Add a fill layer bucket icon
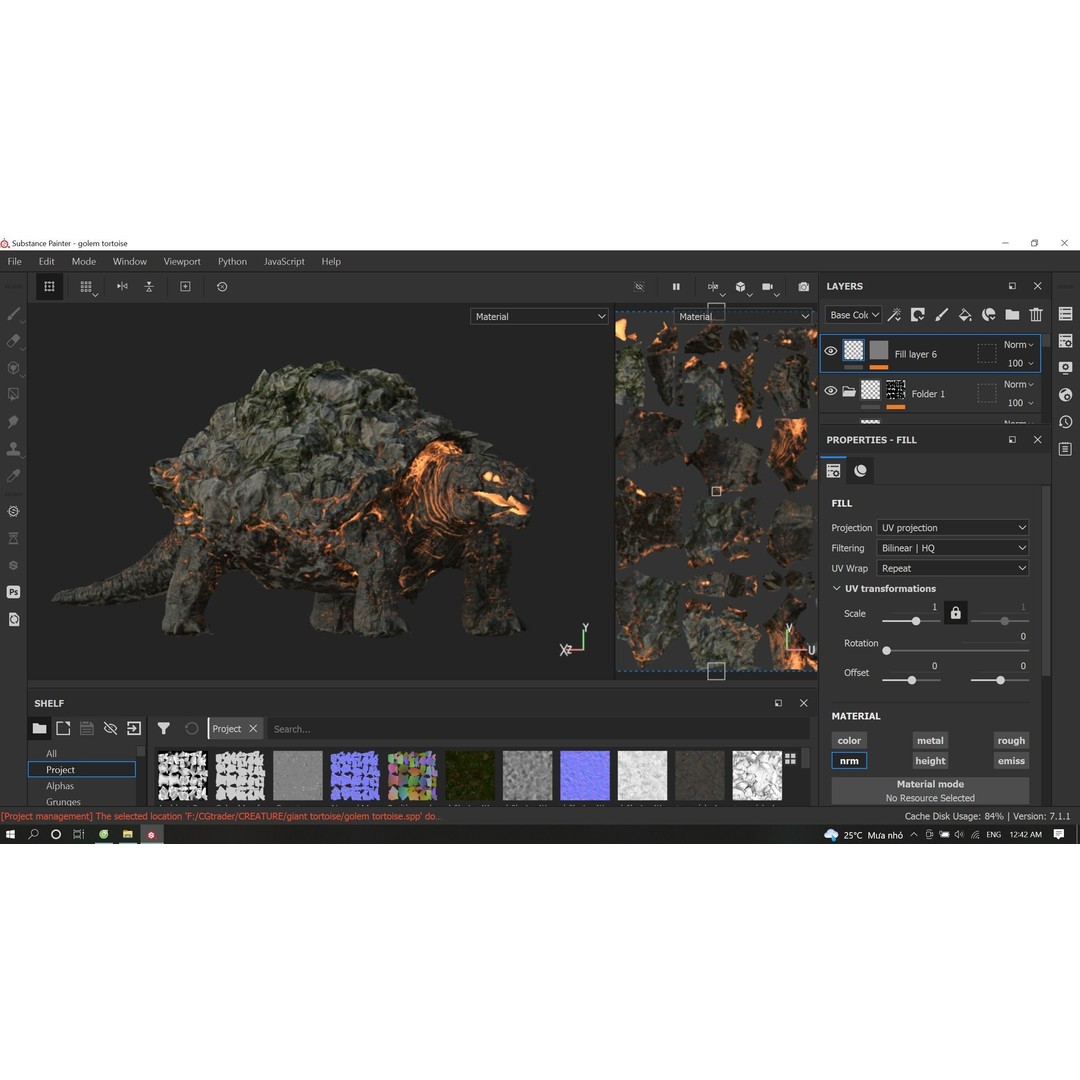The image size is (1080, 1080). (965, 315)
